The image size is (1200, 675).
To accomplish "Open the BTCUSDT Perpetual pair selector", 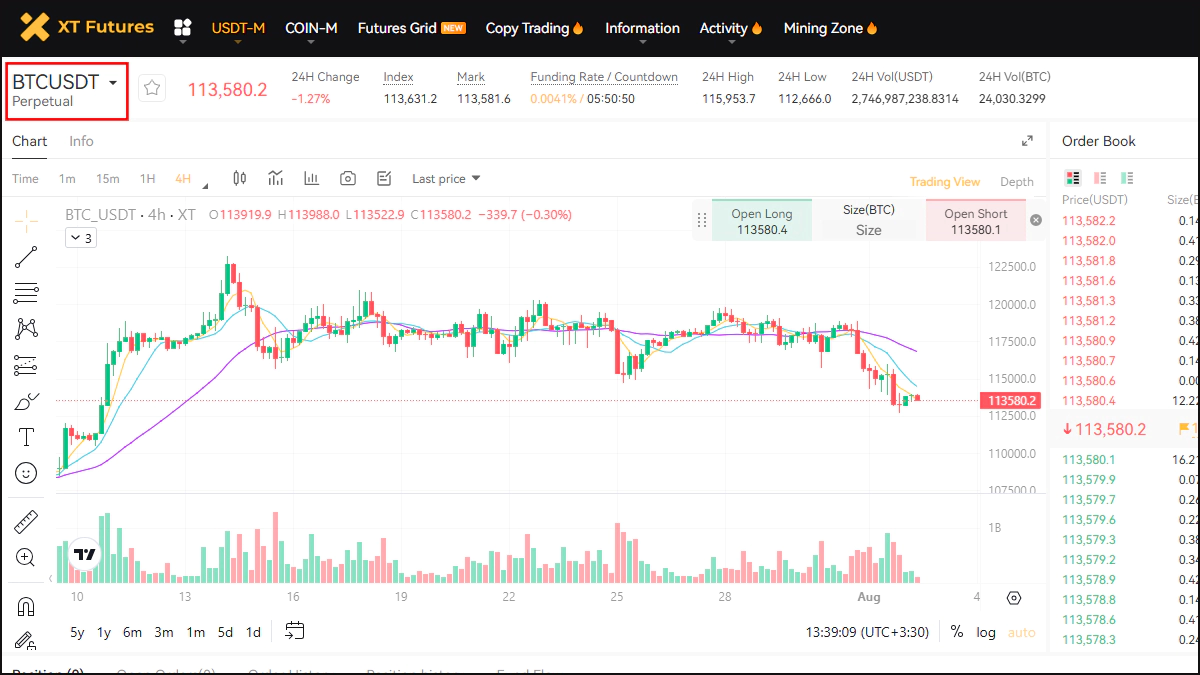I will 66,90.
